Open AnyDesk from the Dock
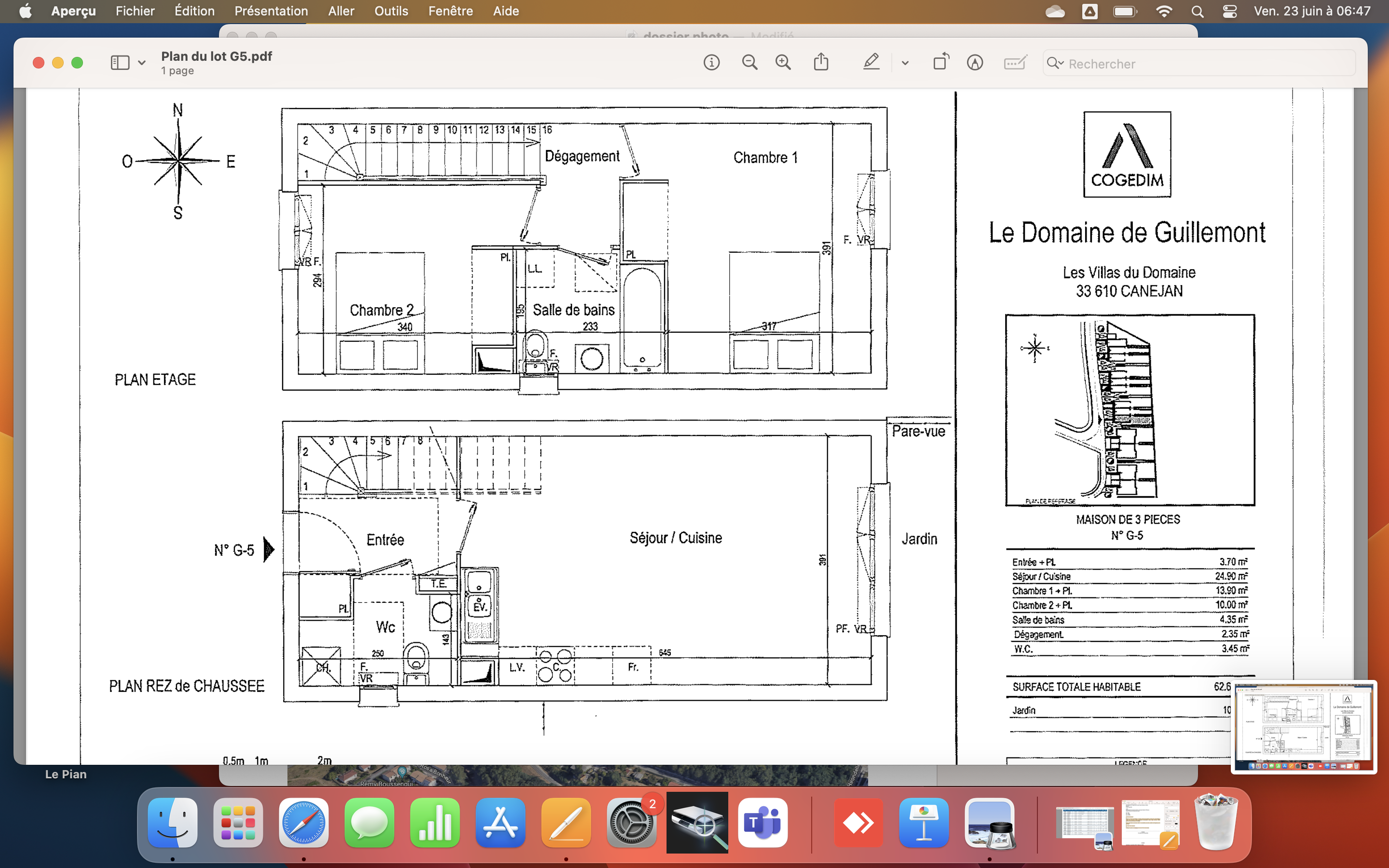The width and height of the screenshot is (1389, 868). click(x=858, y=823)
